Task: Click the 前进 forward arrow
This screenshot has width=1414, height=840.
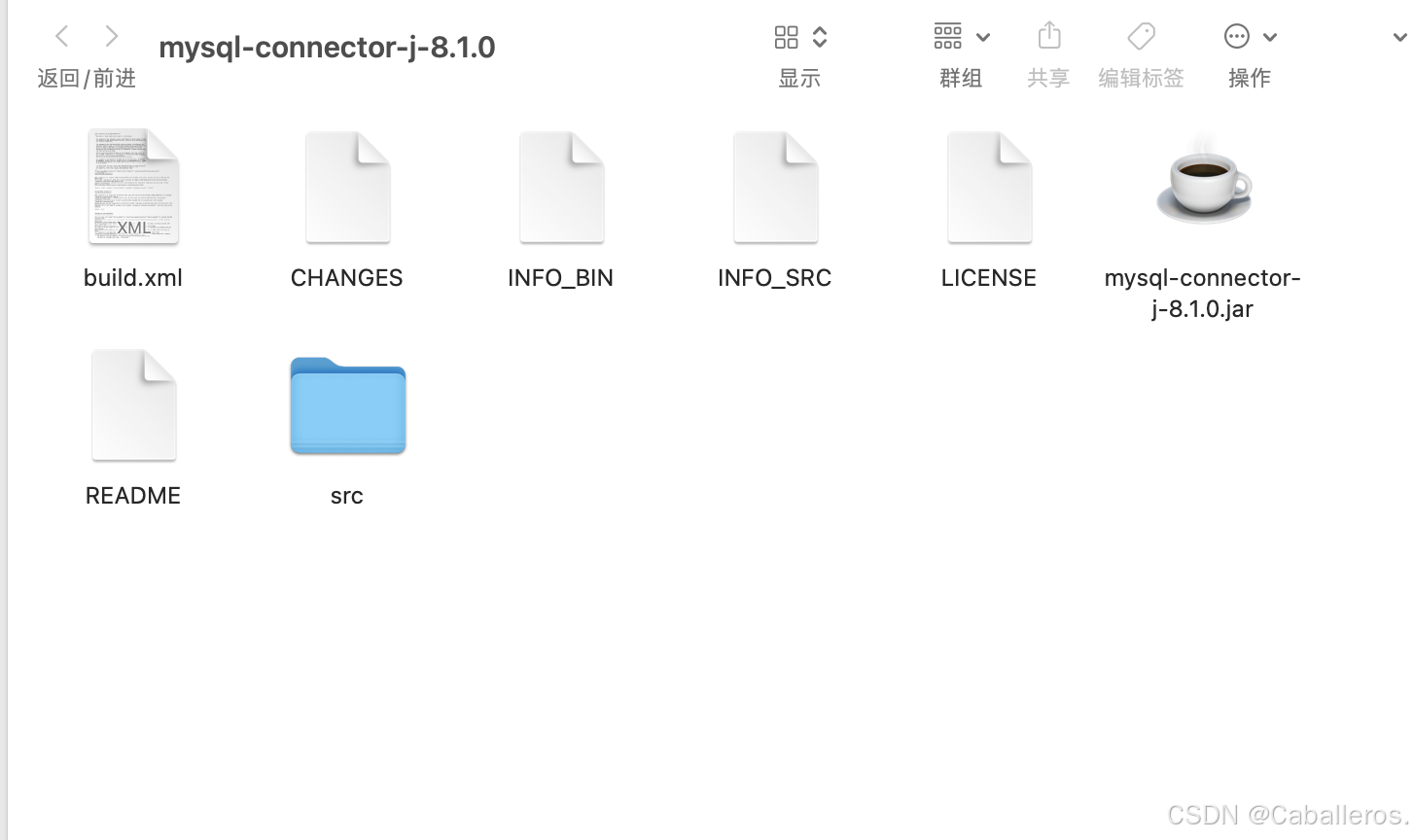Action: pyautogui.click(x=111, y=35)
